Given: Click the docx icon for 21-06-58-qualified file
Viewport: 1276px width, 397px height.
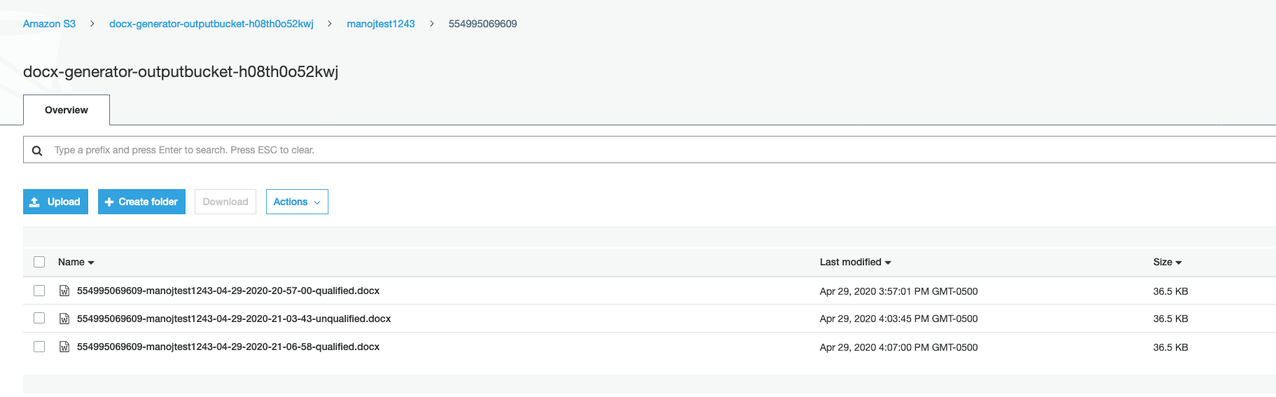Looking at the screenshot, I should click(64, 347).
